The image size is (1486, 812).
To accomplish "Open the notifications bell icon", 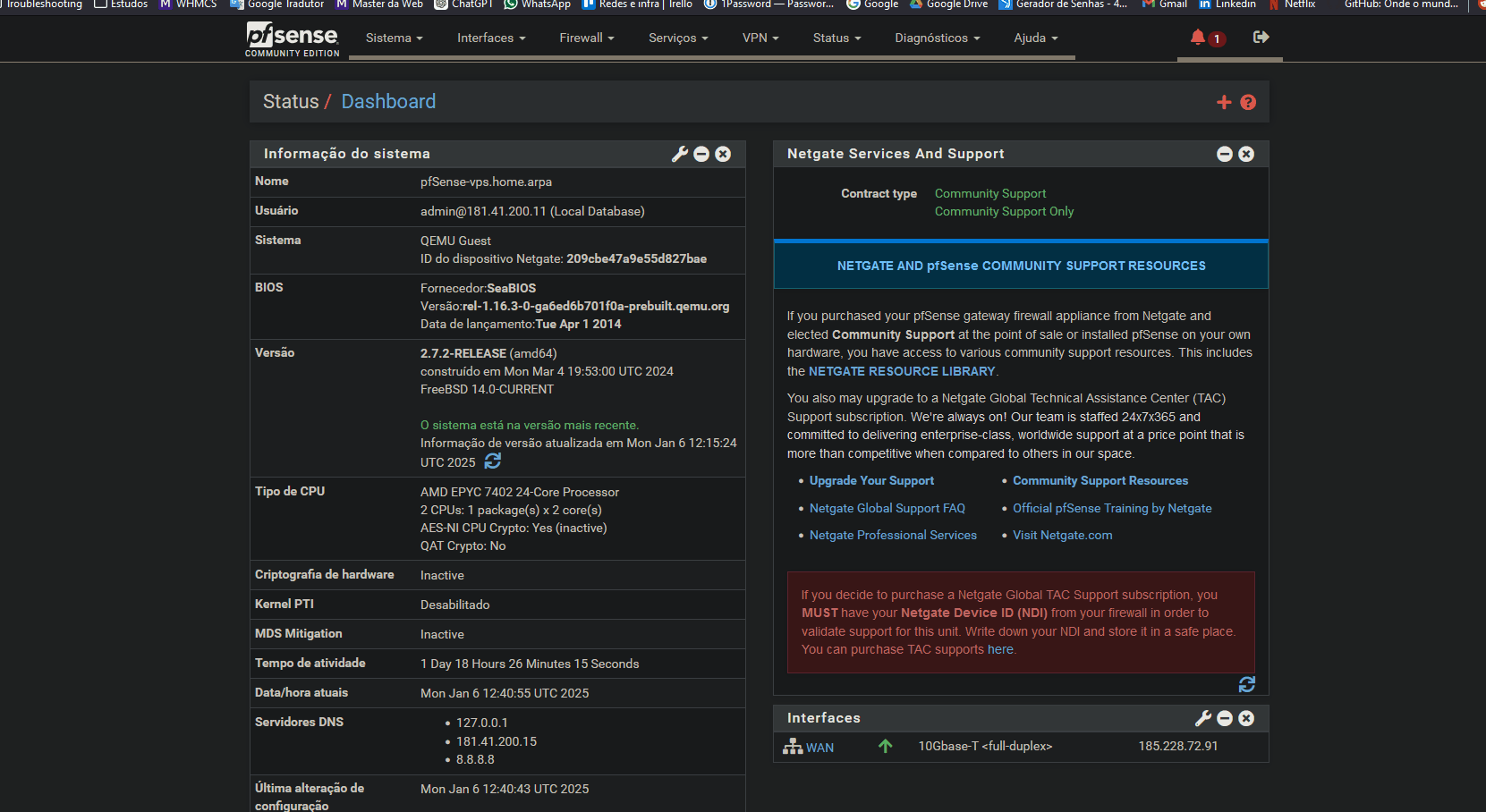I will coord(1198,38).
